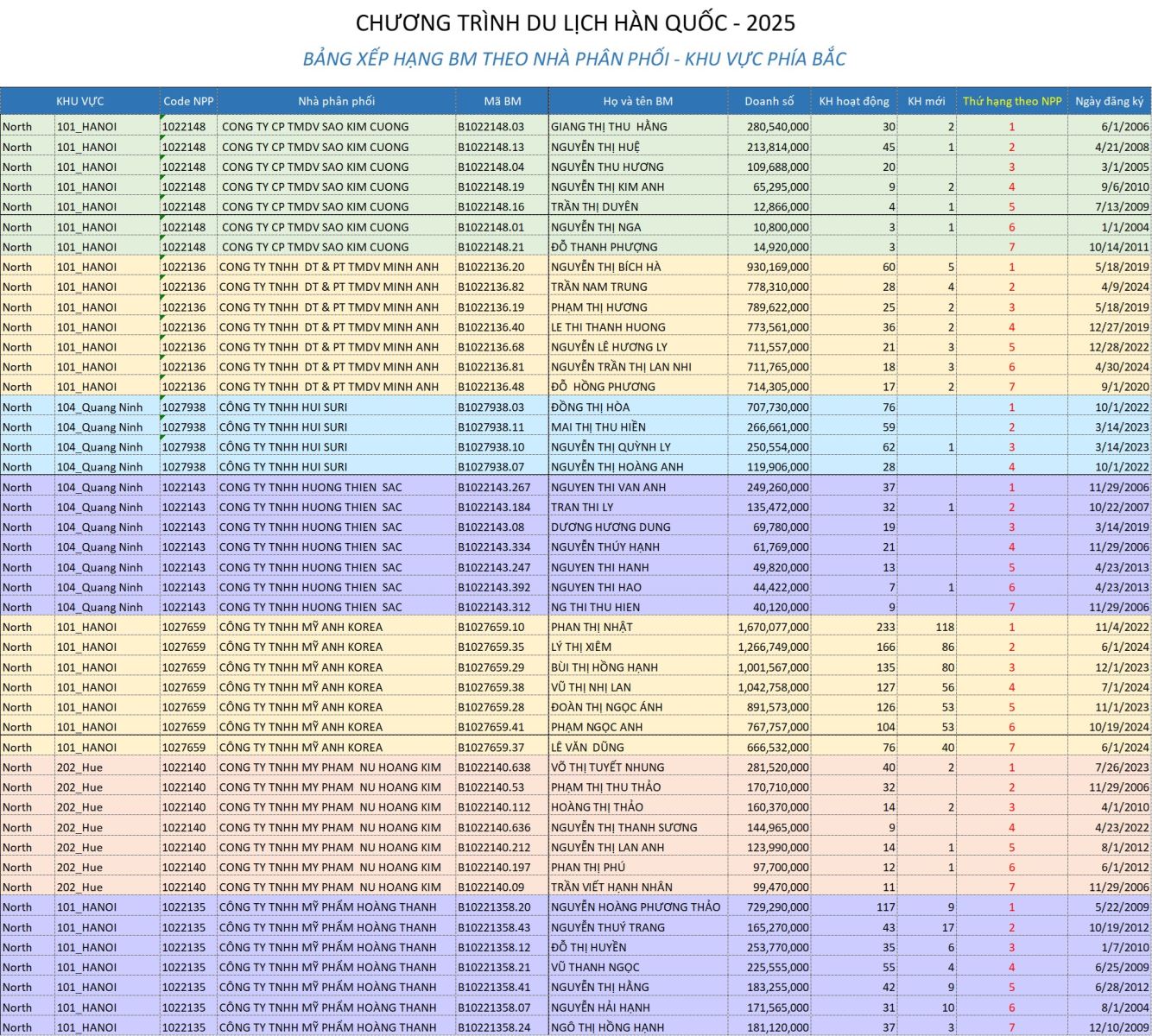Image resolution: width=1152 pixels, height=1036 pixels.
Task: Click the sales value '1,670,077,000'
Action: tap(774, 627)
